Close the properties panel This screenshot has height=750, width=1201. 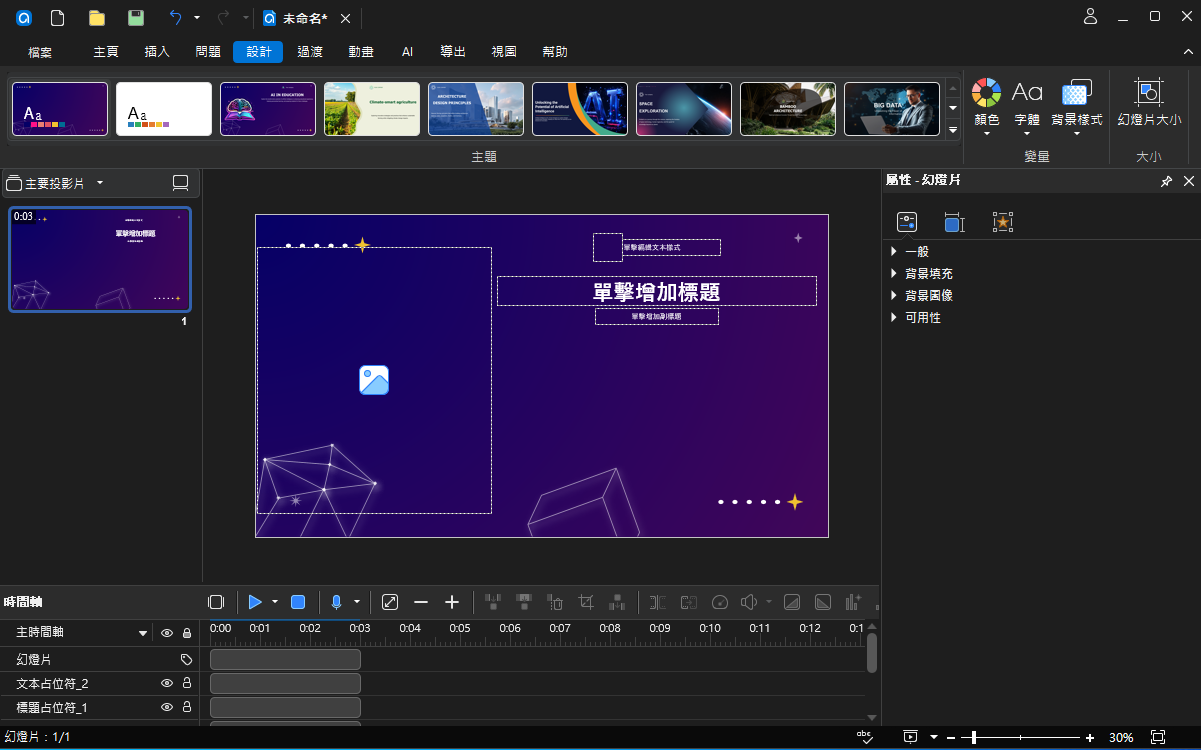point(1189,181)
